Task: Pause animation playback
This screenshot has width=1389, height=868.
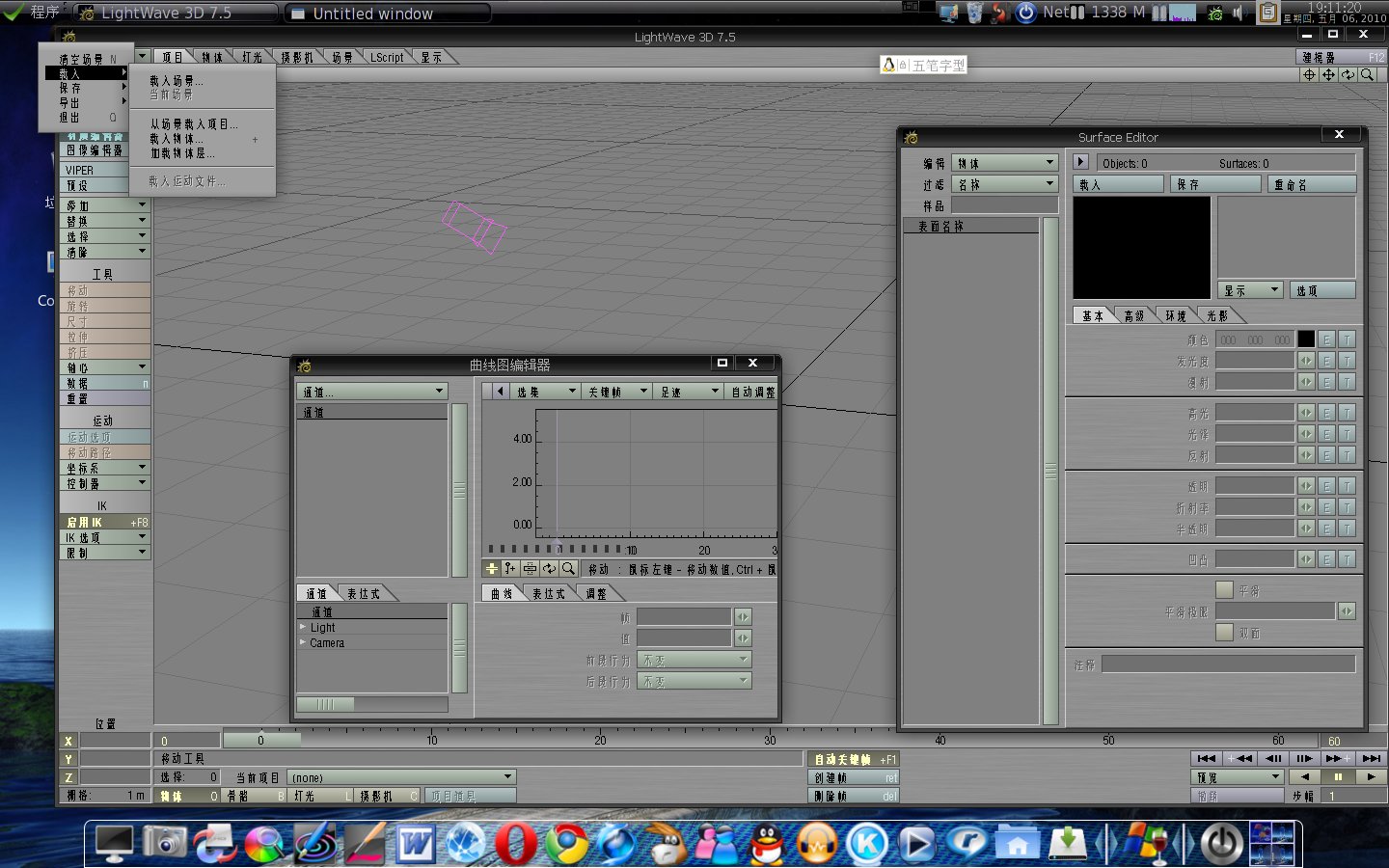Action: [x=1338, y=776]
